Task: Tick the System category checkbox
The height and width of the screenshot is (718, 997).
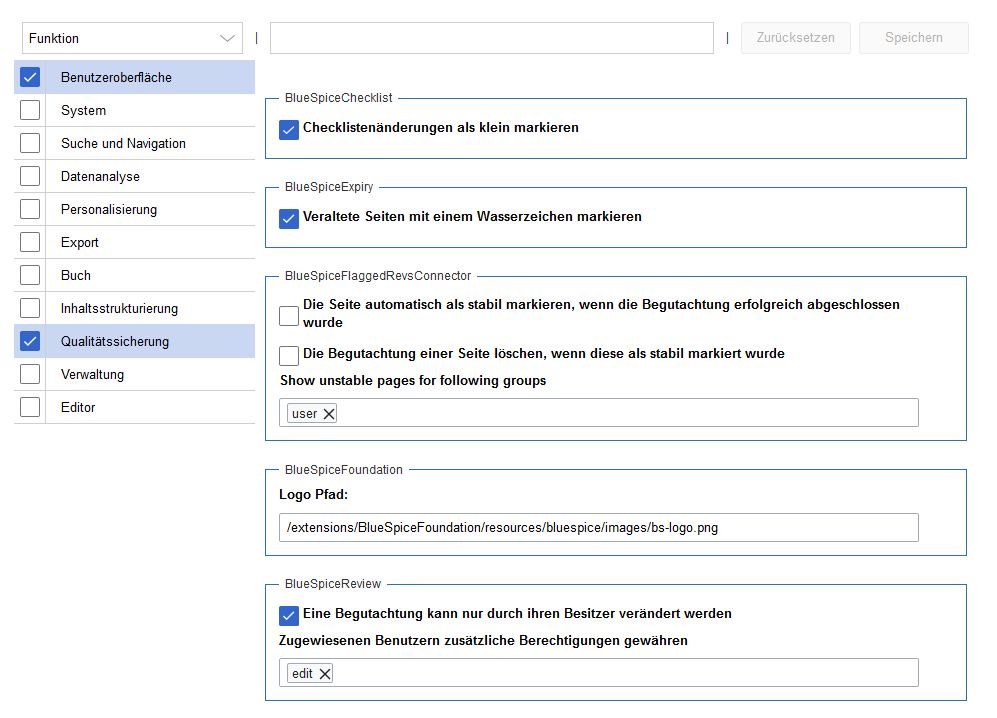Action: click(x=30, y=110)
